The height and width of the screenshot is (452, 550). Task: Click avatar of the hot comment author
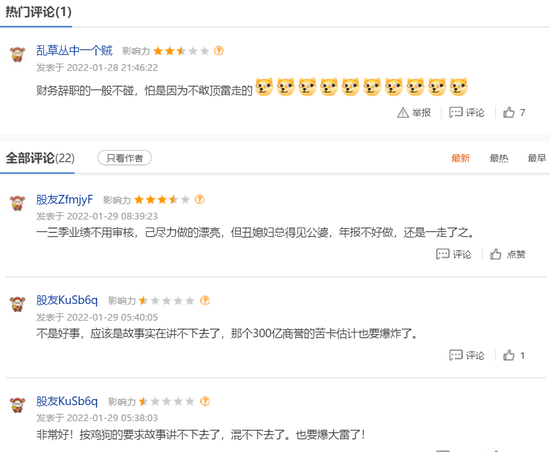point(18,54)
